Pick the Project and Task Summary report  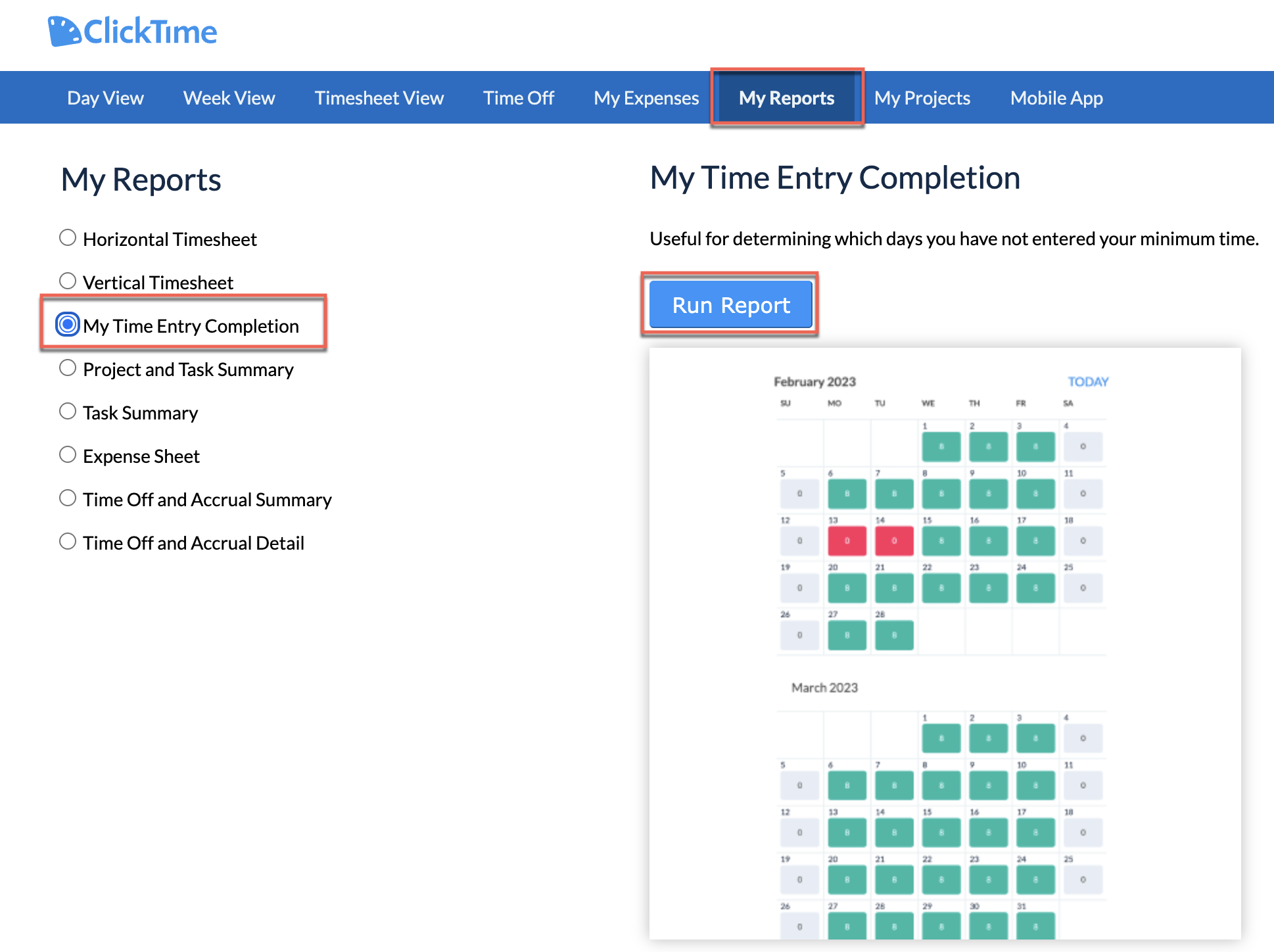68,368
